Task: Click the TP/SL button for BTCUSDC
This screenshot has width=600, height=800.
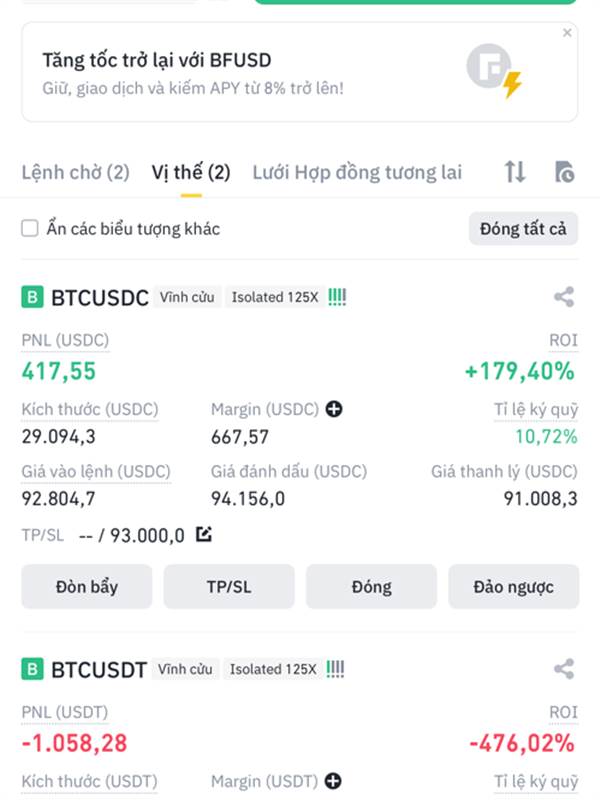Action: [229, 587]
